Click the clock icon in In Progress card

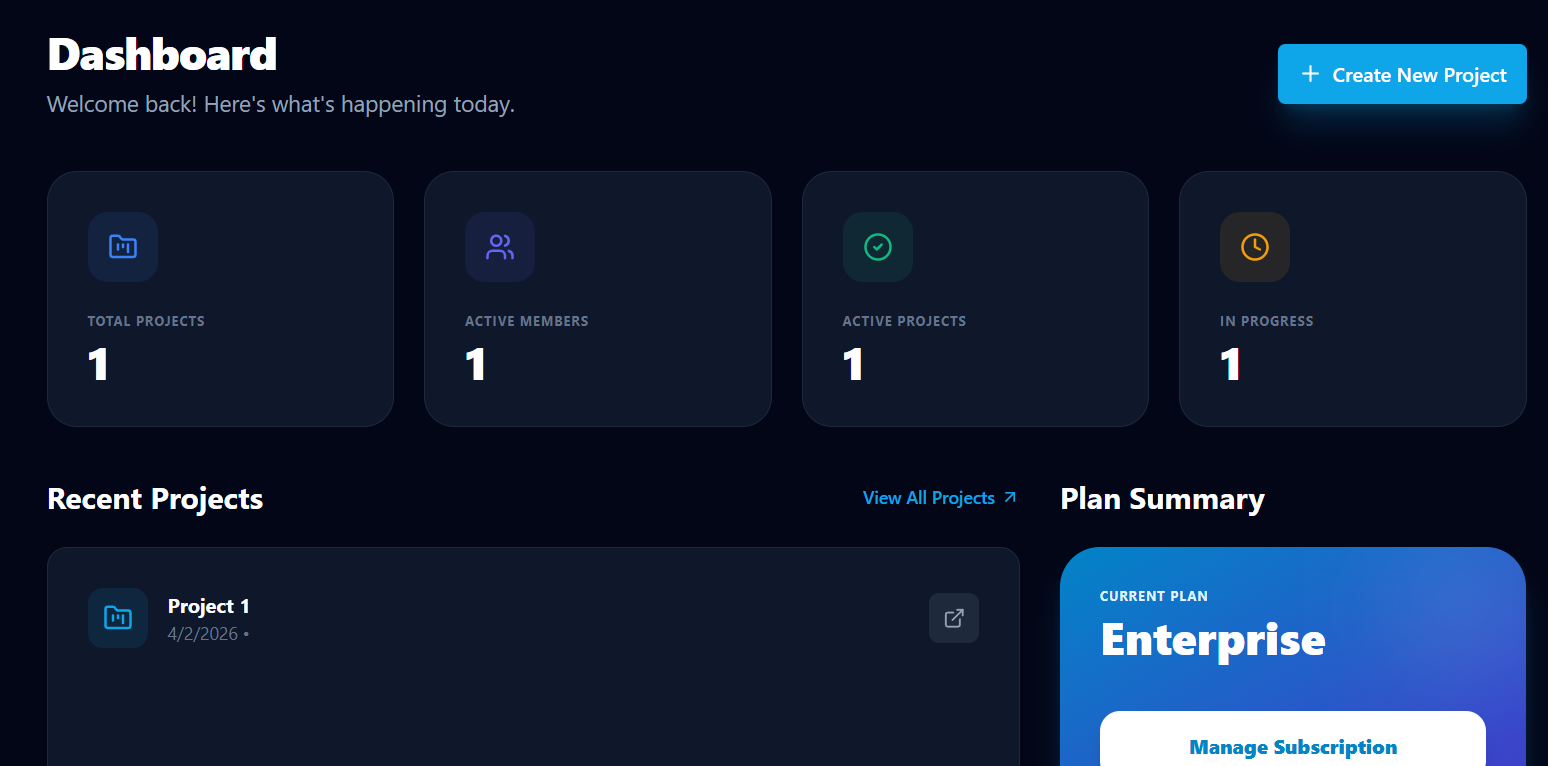1254,246
